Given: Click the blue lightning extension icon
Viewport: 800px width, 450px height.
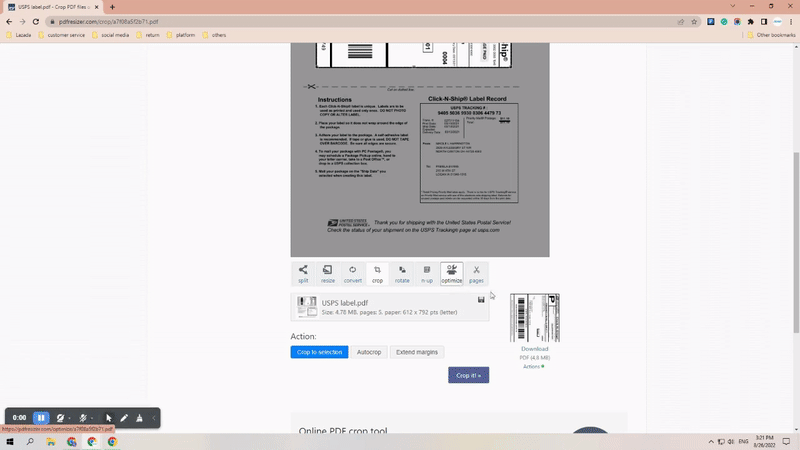Looking at the screenshot, I should tap(711, 21).
